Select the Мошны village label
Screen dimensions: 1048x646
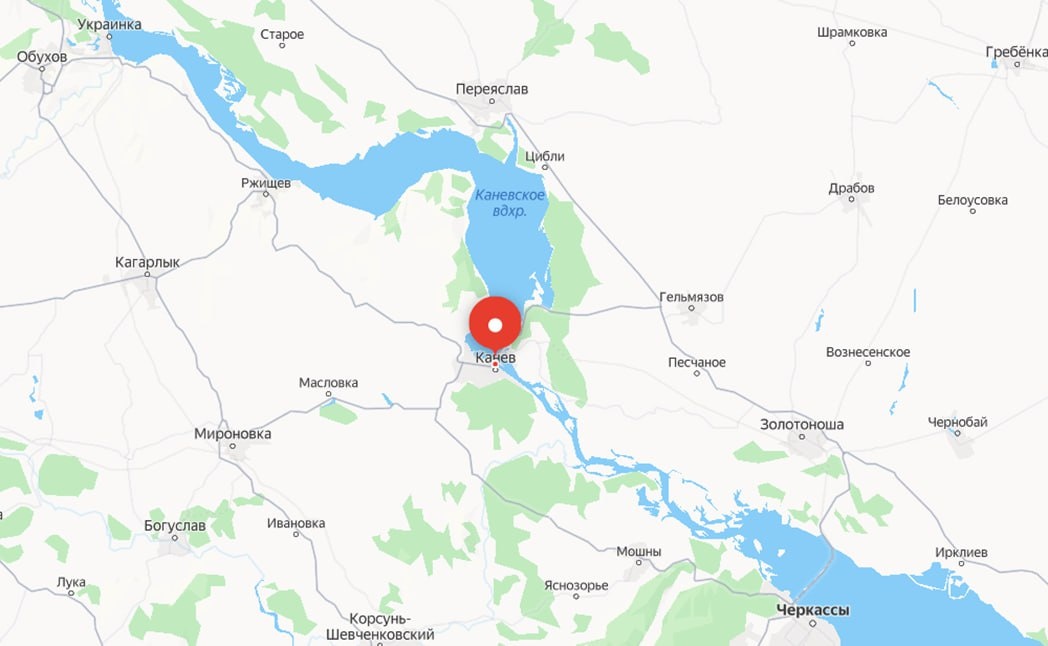click(638, 551)
